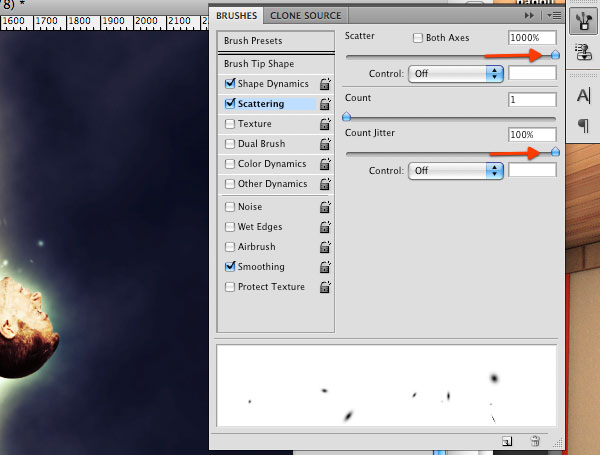Enable the Wet Edges checkbox
This screenshot has height=455, width=600.
[230, 227]
